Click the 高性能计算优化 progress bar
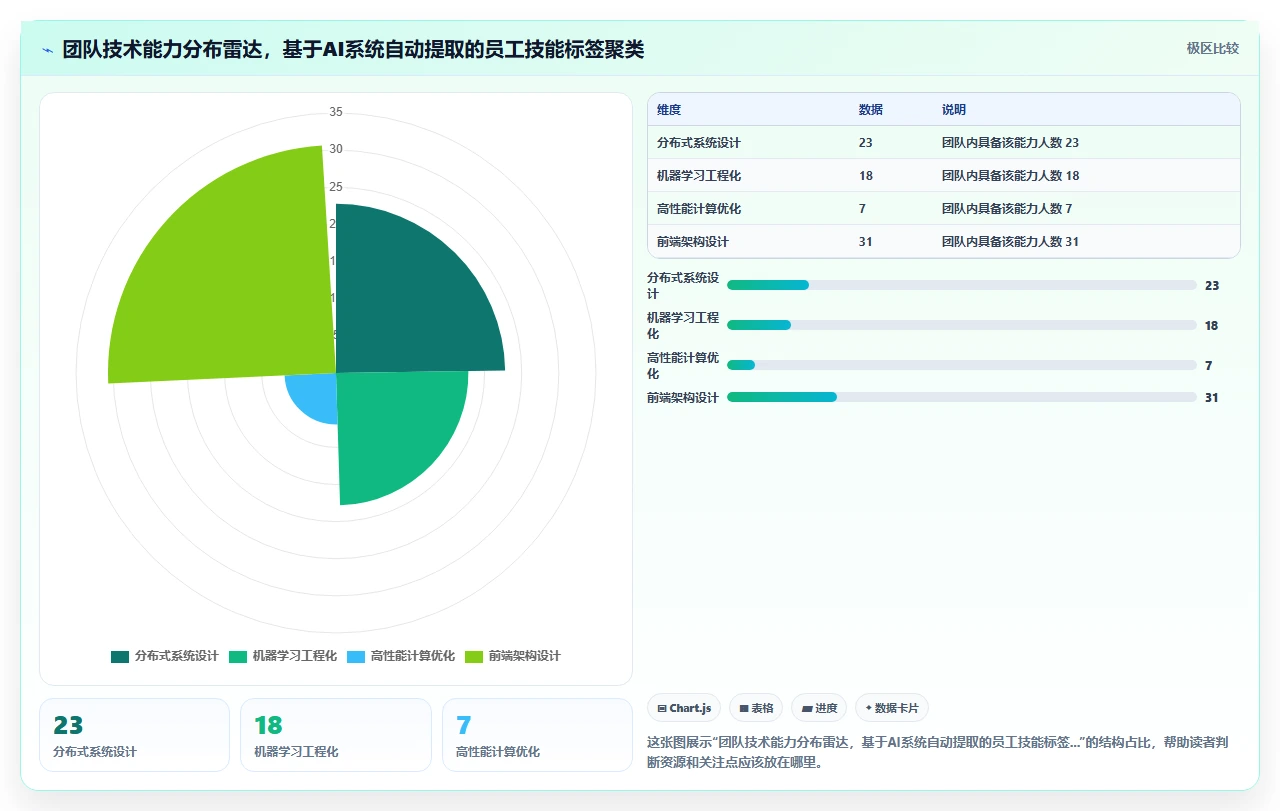Screen dimensions: 1280x811 tap(962, 365)
